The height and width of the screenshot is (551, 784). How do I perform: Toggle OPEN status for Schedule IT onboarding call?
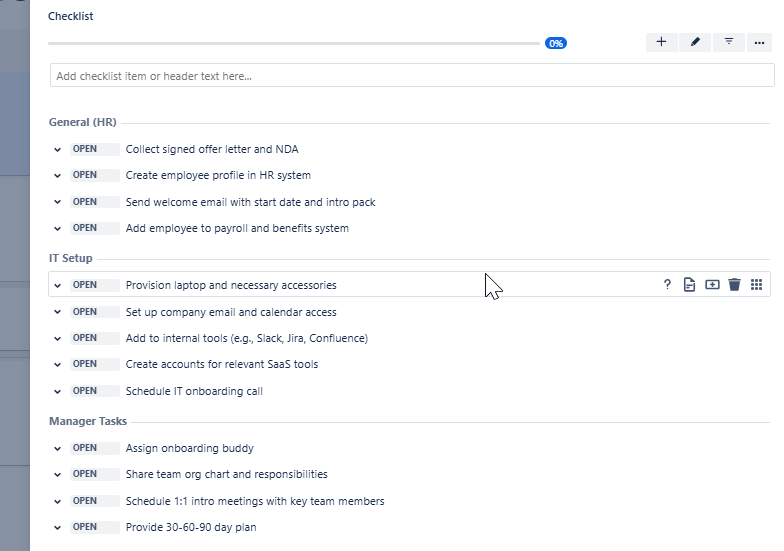(x=94, y=391)
